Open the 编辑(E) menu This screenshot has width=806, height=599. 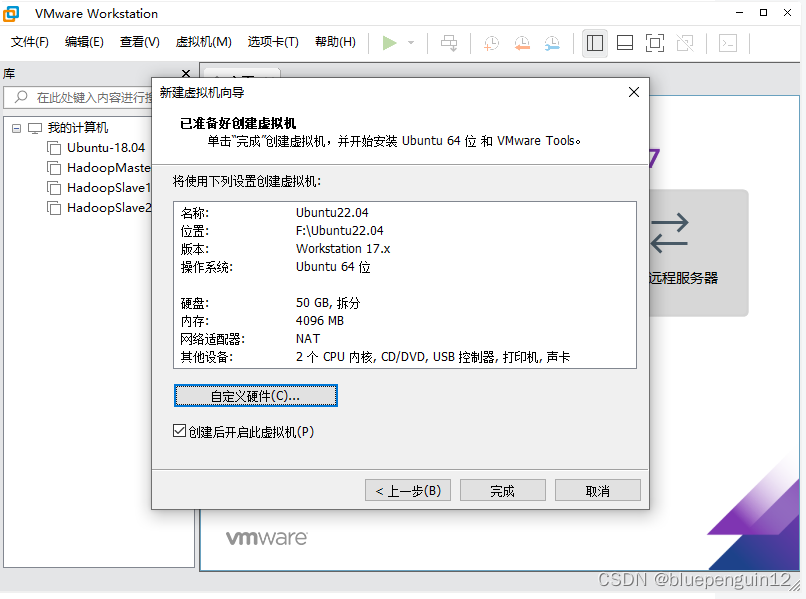click(x=84, y=42)
